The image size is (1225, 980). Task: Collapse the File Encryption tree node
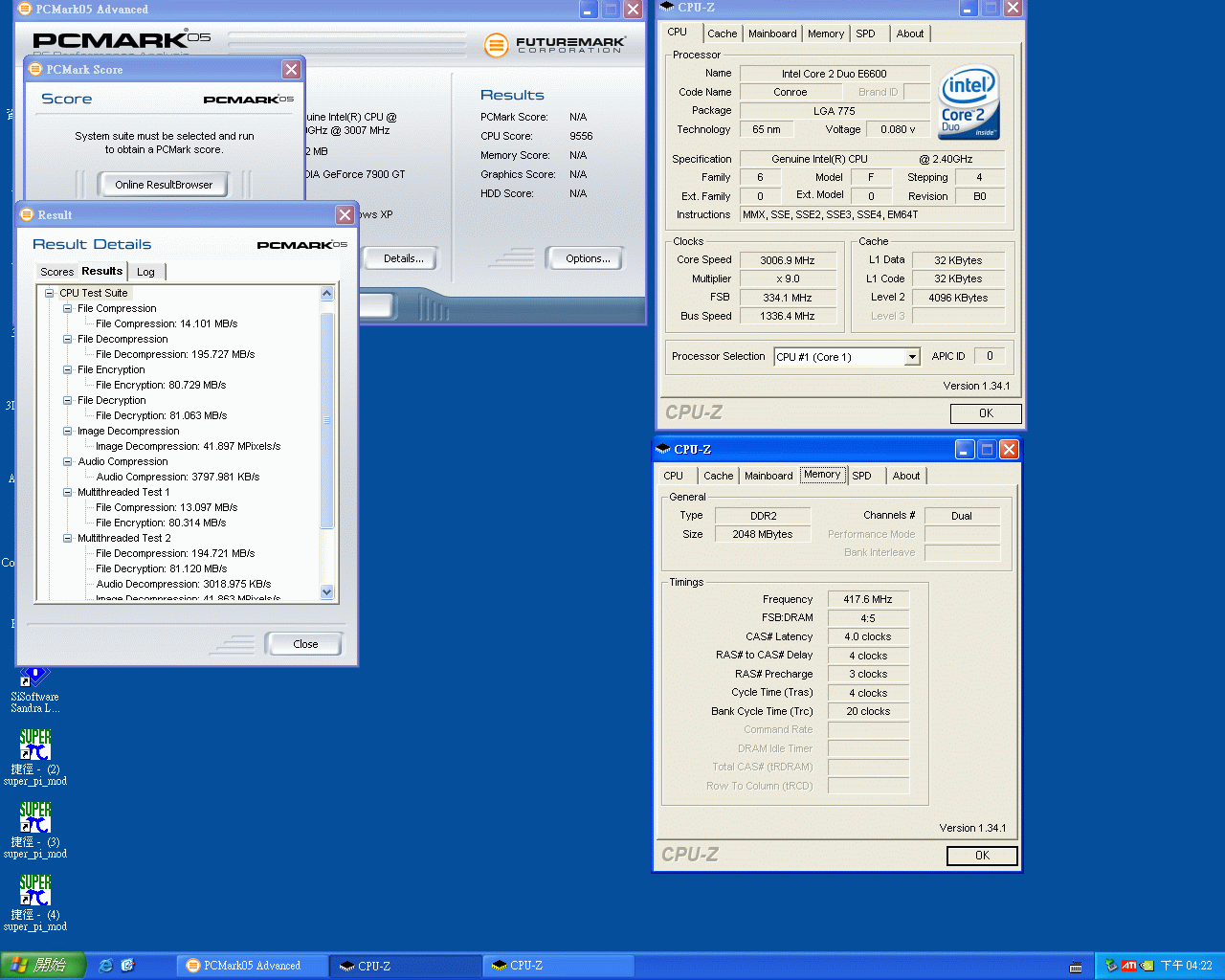[68, 369]
